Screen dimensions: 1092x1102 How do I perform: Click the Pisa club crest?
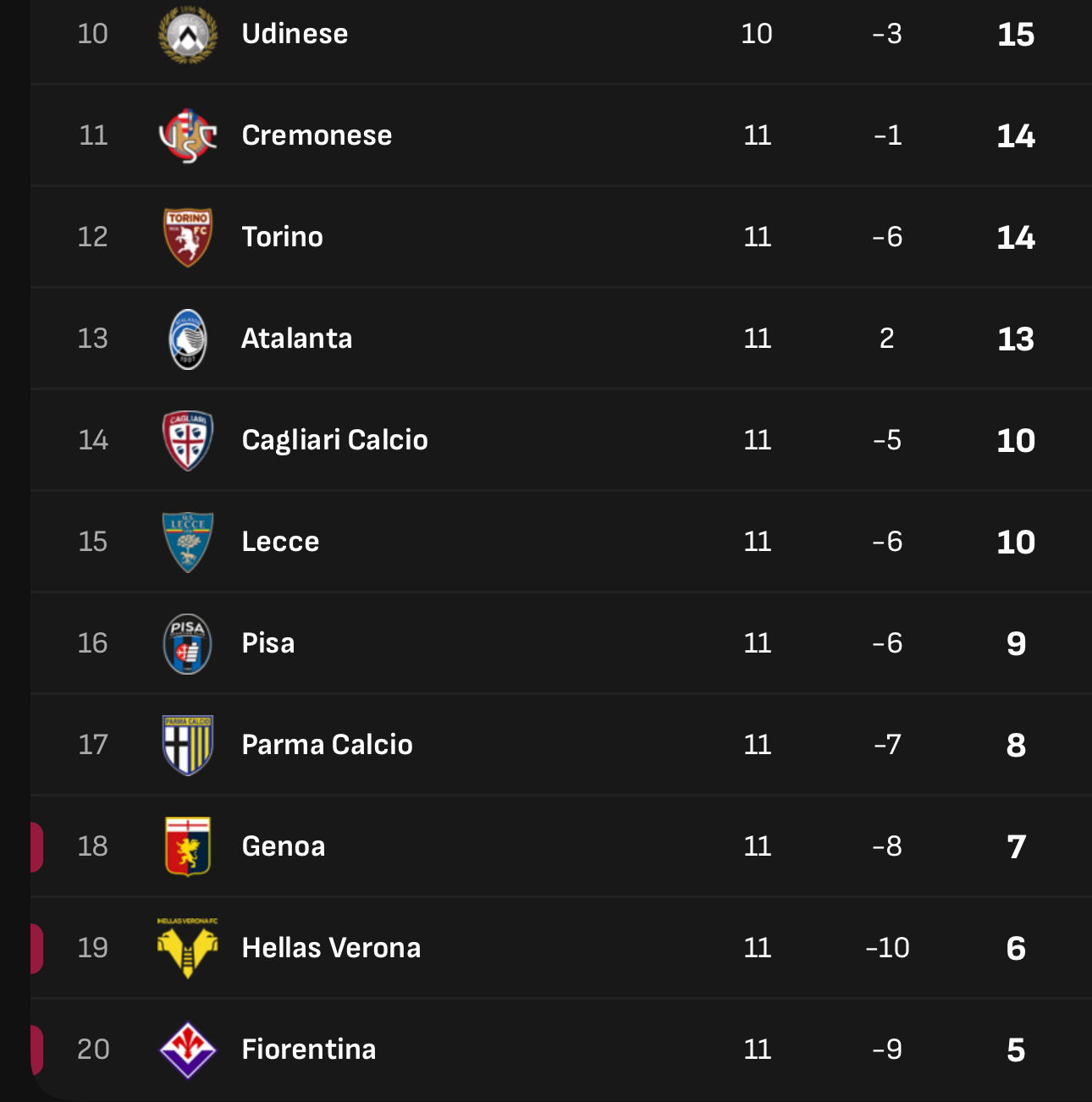(x=188, y=642)
